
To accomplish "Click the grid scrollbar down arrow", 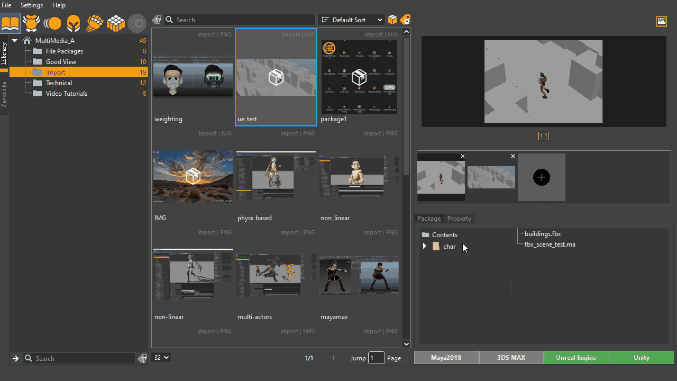I will pos(406,344).
